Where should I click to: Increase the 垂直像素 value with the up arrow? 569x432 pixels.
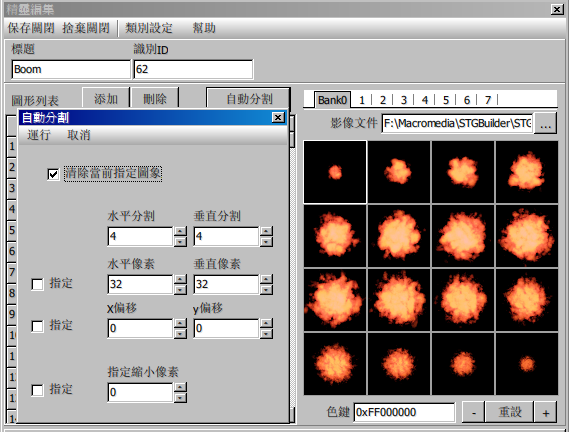point(266,279)
